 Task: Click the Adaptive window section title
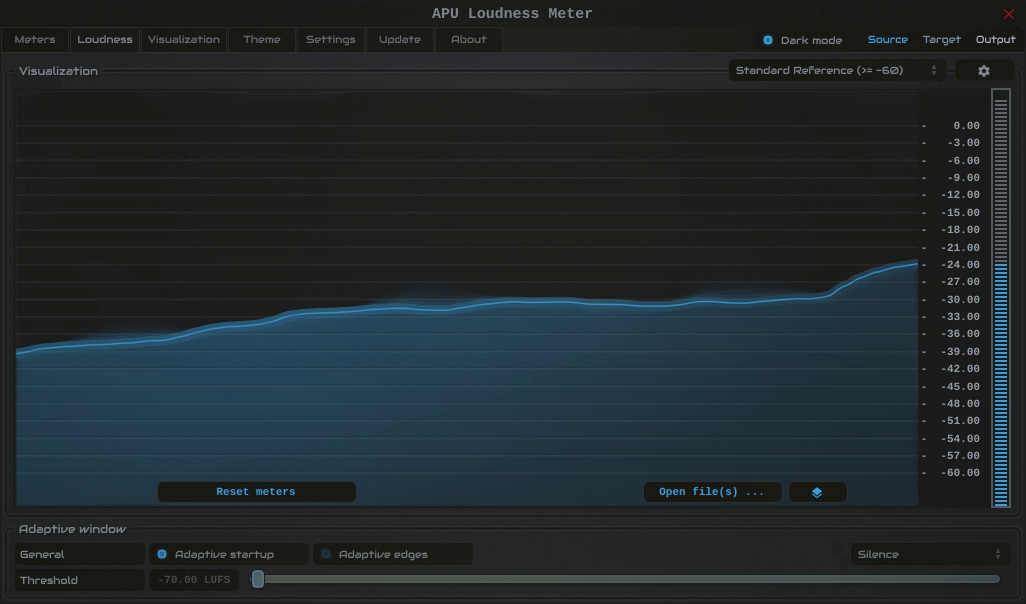point(72,529)
